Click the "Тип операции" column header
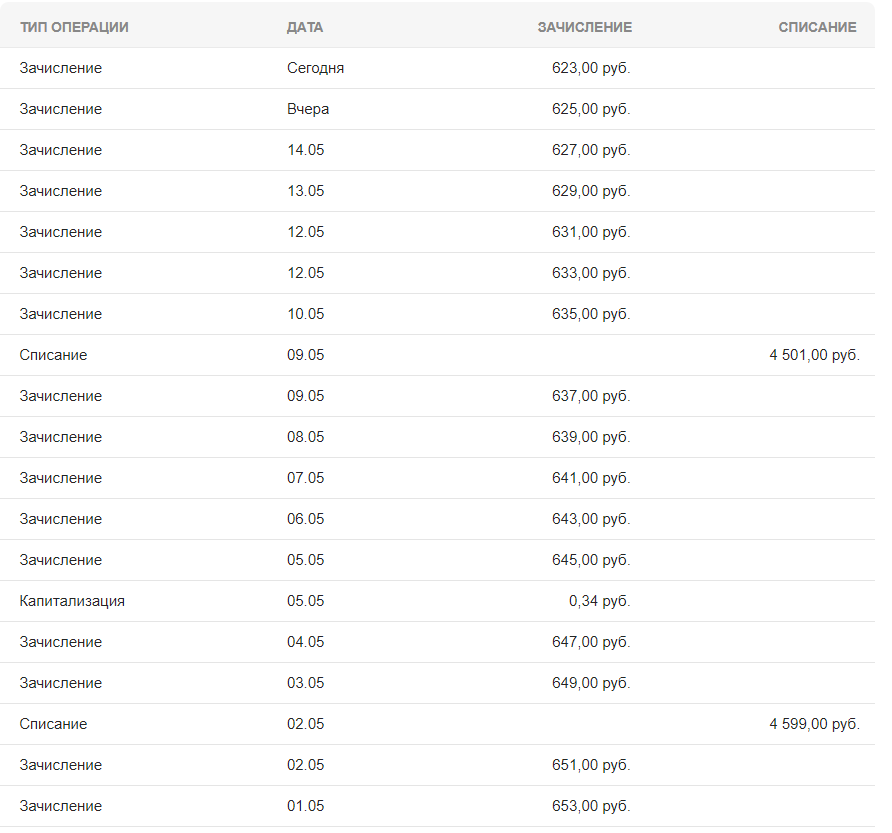This screenshot has width=892, height=833. [74, 27]
